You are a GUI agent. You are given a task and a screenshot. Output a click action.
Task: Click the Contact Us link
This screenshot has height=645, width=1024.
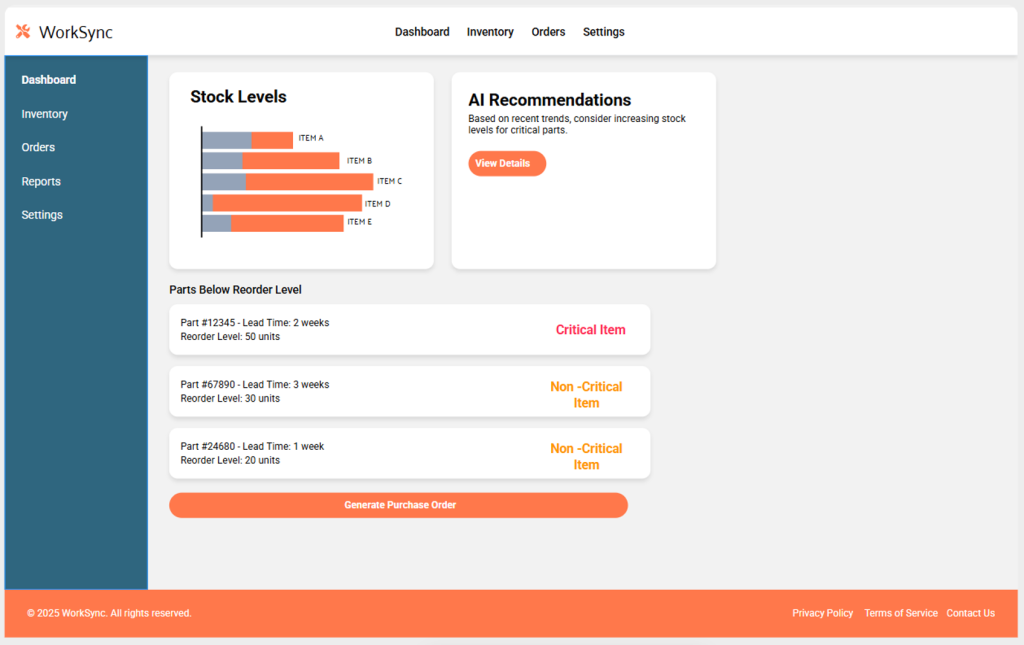[970, 613]
